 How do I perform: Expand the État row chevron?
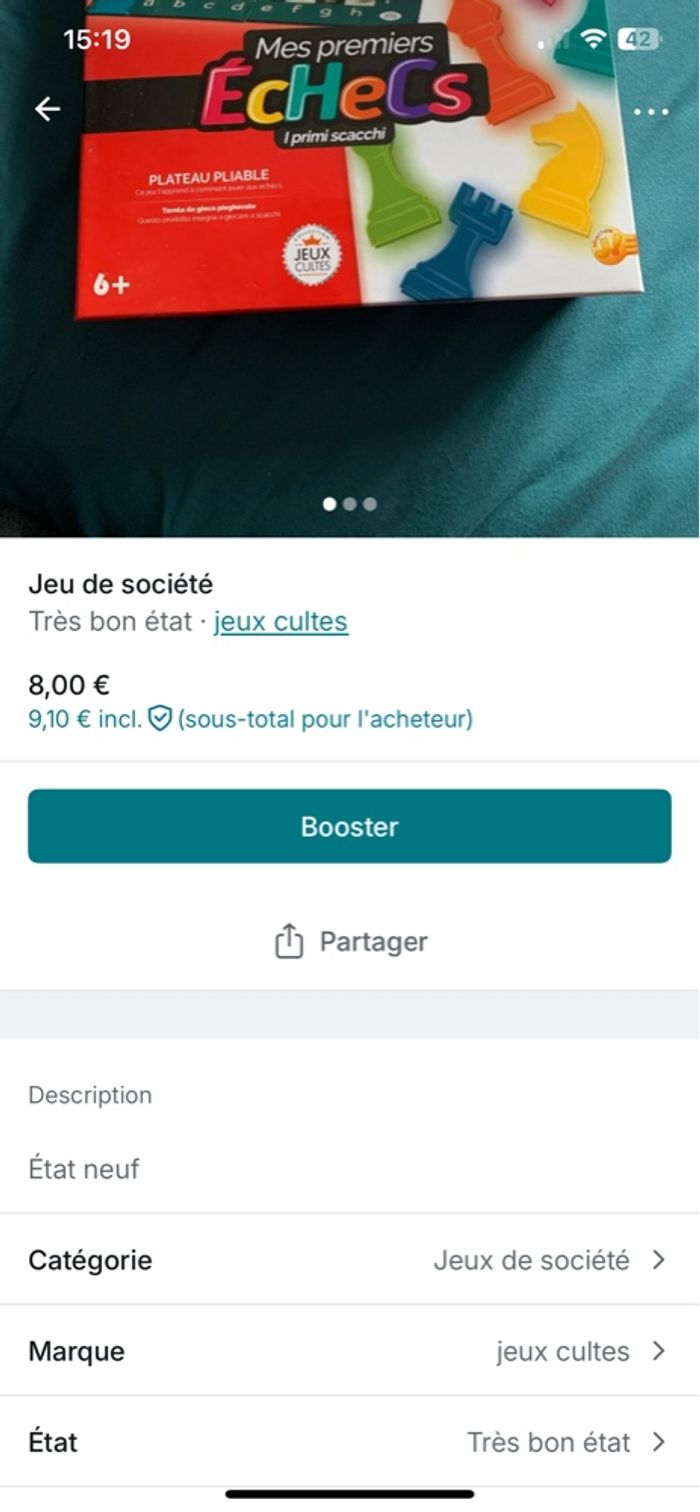pos(658,1442)
